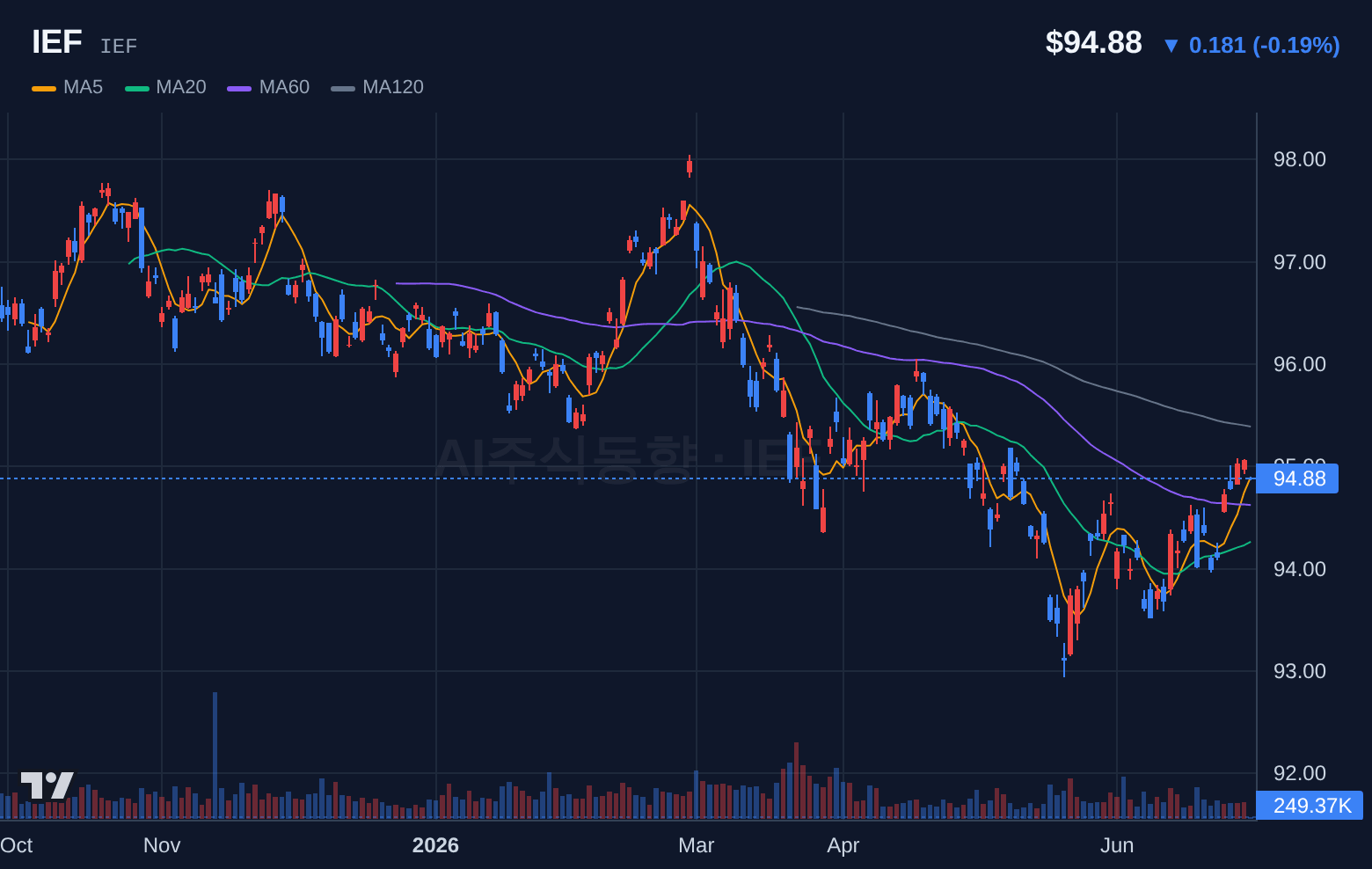The width and height of the screenshot is (1372, 869).
Task: Click the 96.00 price axis label
Action: coord(1300,364)
